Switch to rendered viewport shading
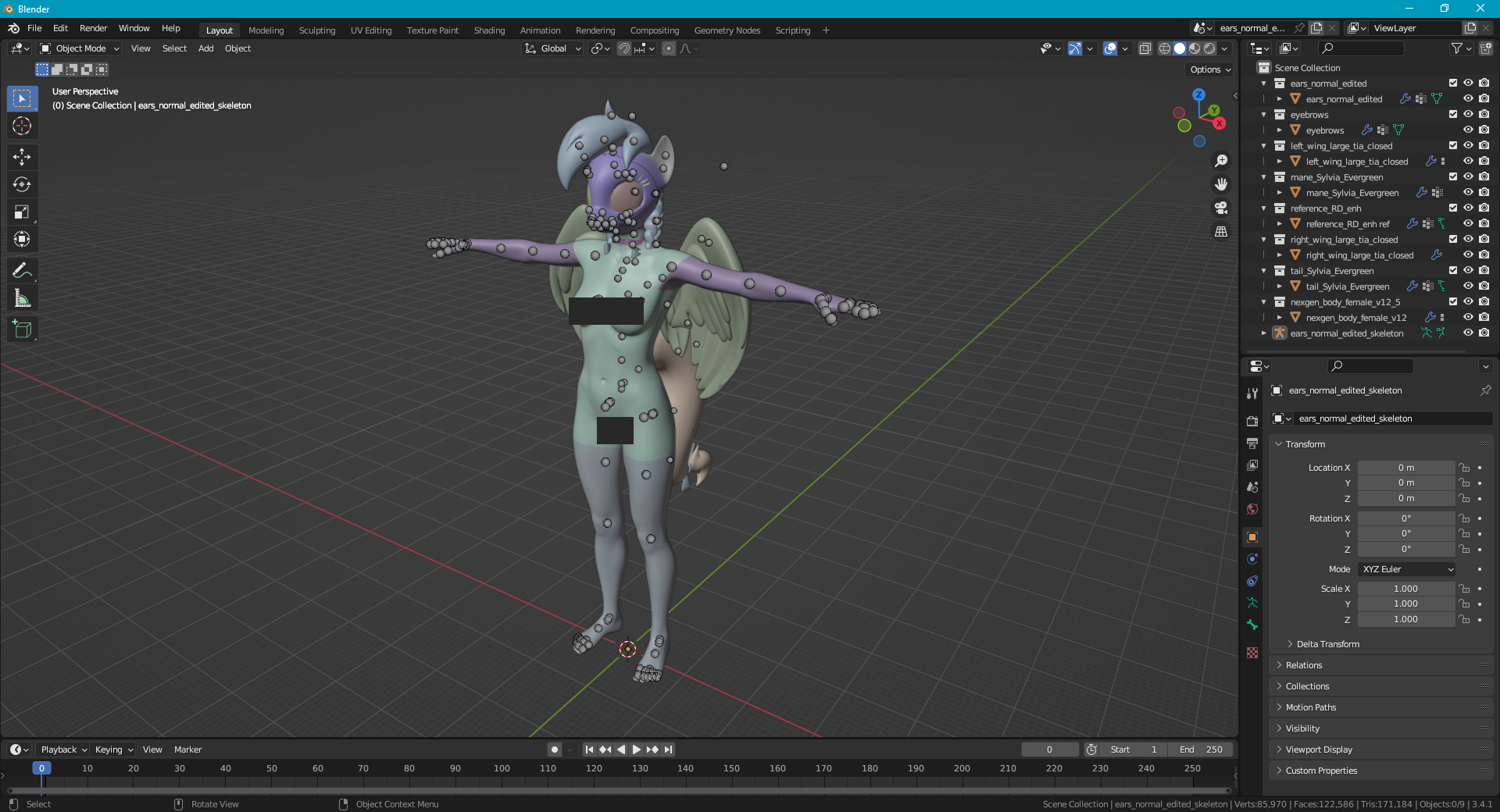This screenshot has height=812, width=1500. (1209, 48)
